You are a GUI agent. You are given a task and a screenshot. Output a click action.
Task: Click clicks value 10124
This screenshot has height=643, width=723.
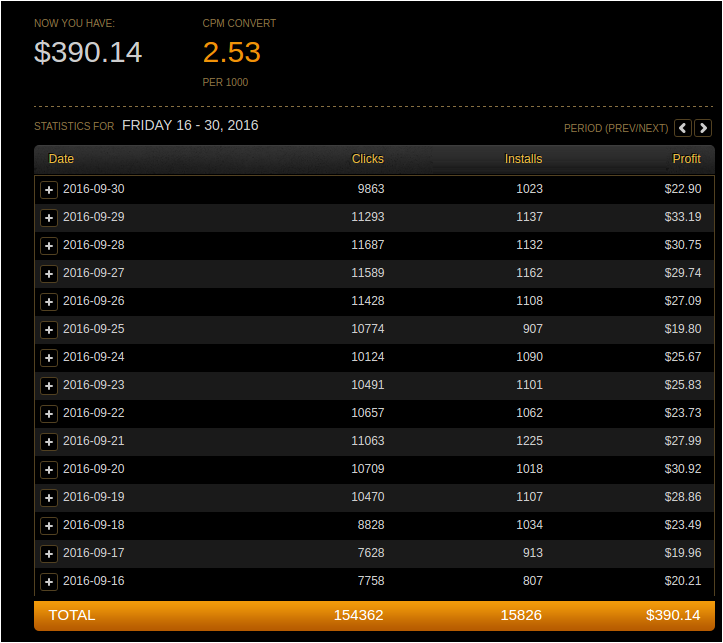(x=367, y=357)
